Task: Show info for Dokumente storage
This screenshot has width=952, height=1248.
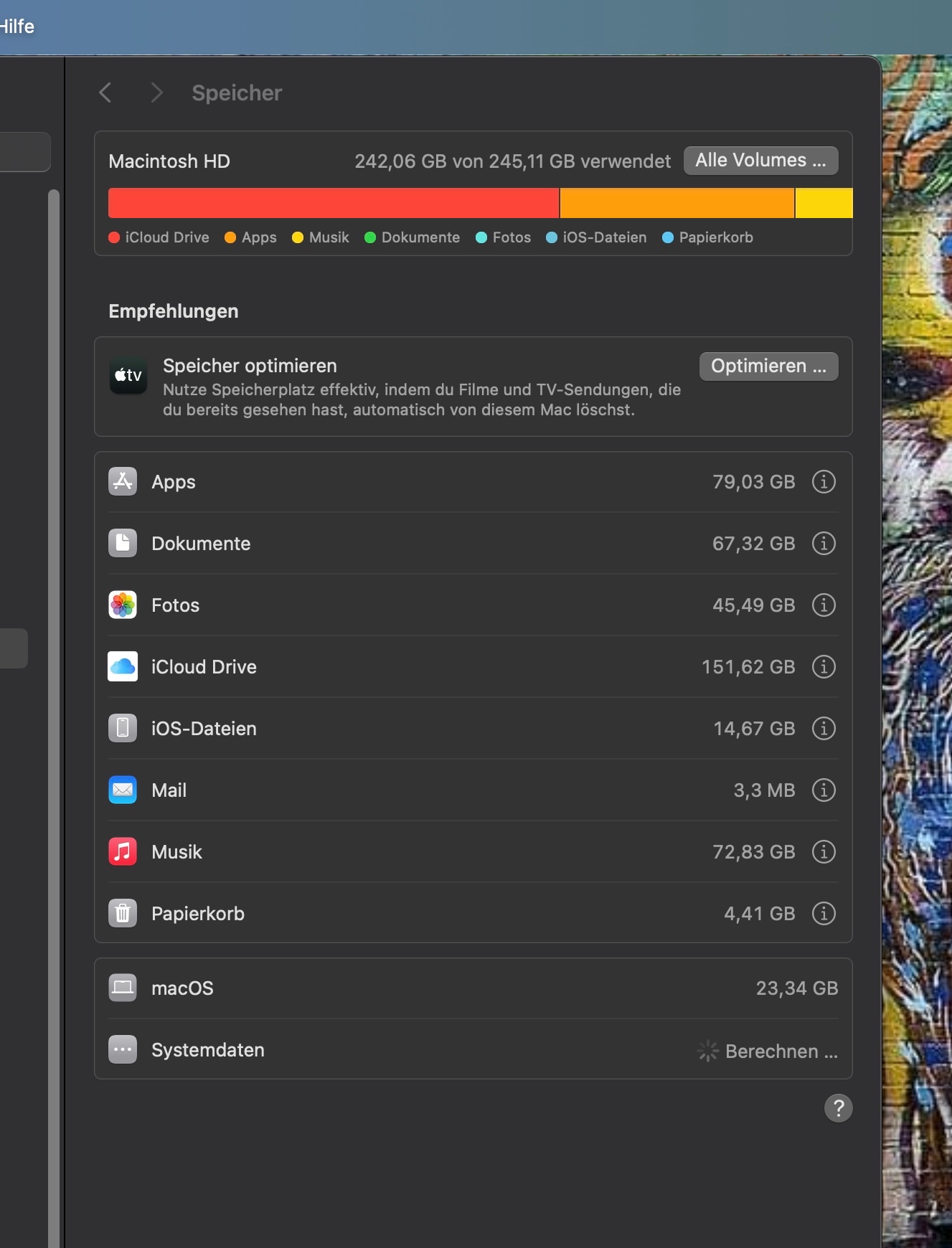Action: pyautogui.click(x=824, y=544)
